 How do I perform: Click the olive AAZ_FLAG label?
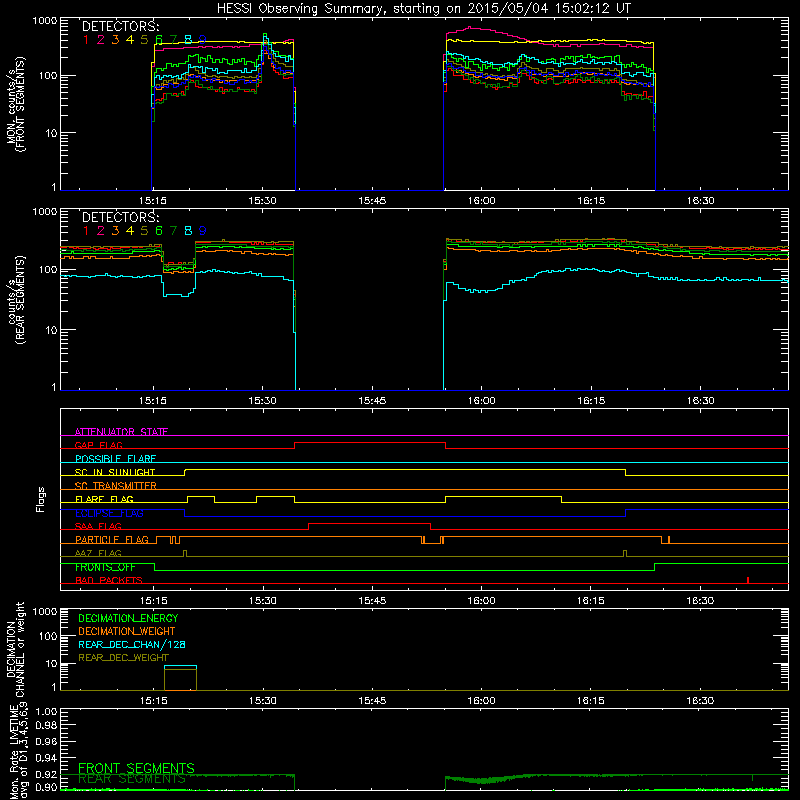click(x=98, y=553)
